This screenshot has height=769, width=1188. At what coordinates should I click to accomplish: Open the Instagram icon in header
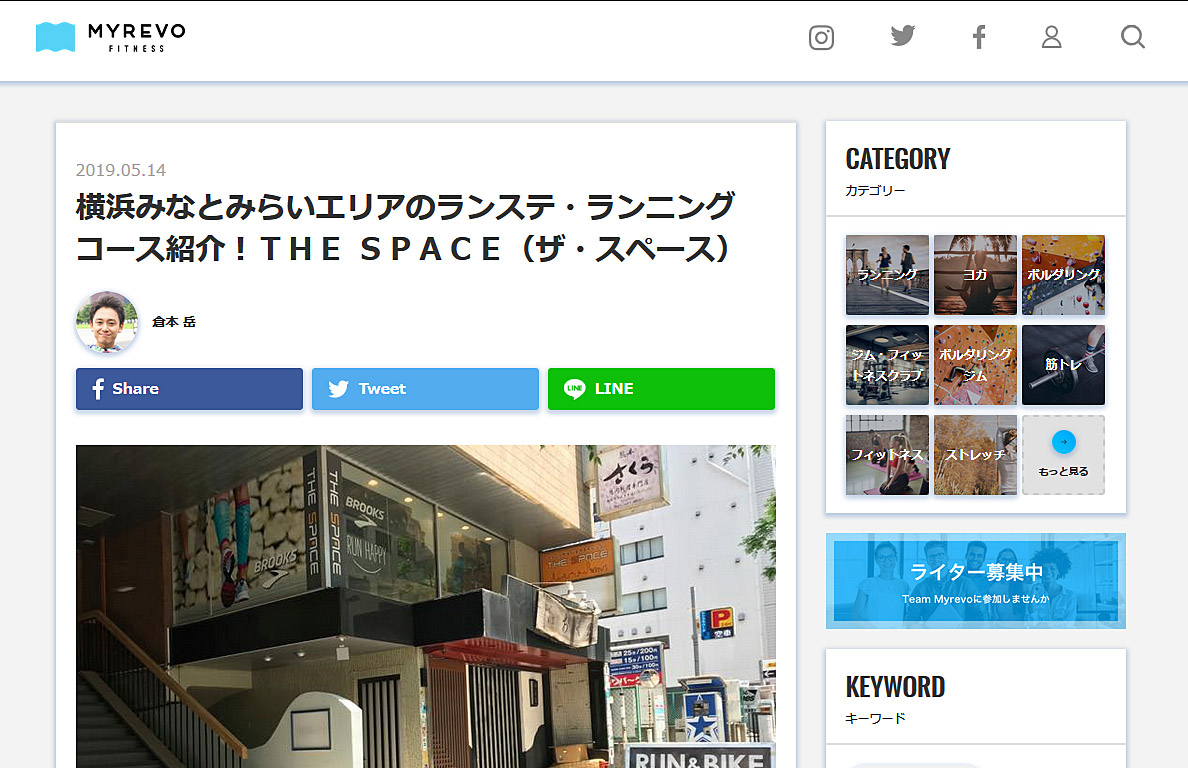pyautogui.click(x=821, y=38)
